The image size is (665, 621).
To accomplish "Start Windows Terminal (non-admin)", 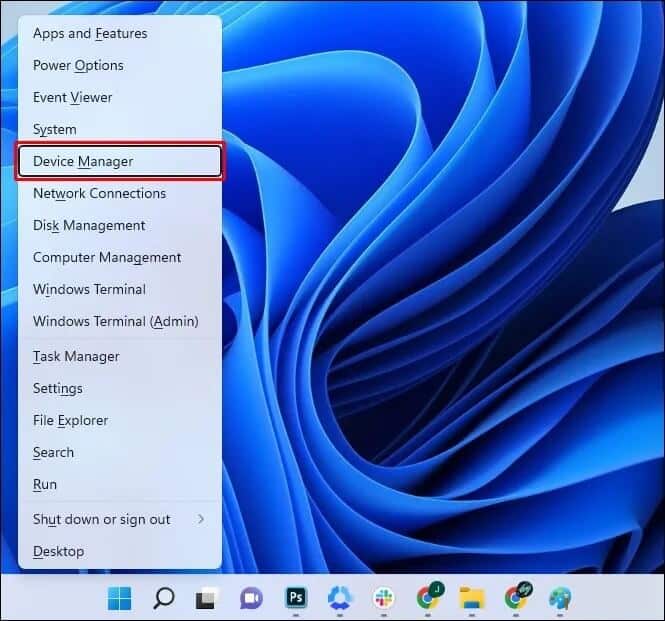I will click(120, 289).
